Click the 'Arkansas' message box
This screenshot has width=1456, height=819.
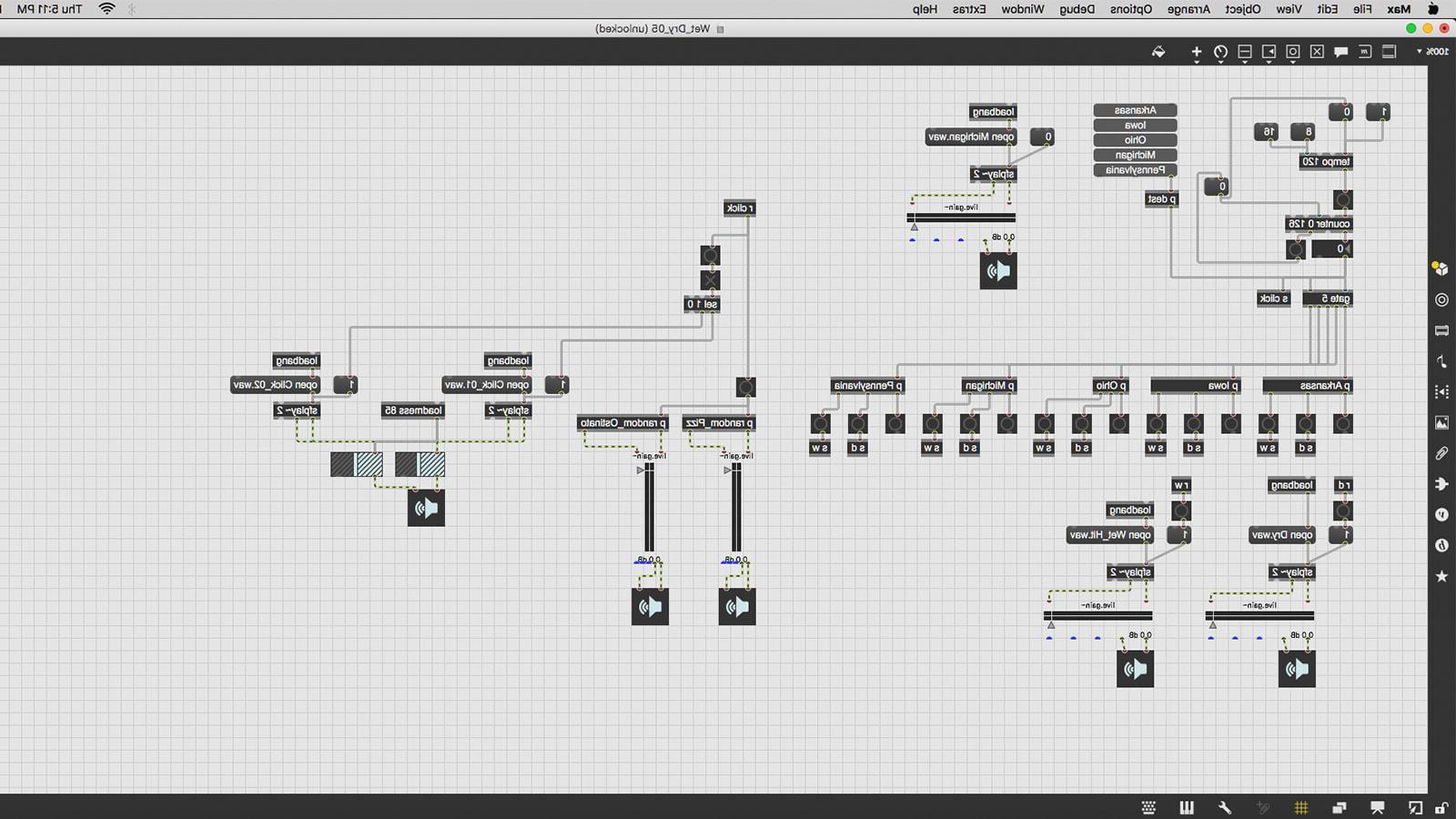point(1135,110)
